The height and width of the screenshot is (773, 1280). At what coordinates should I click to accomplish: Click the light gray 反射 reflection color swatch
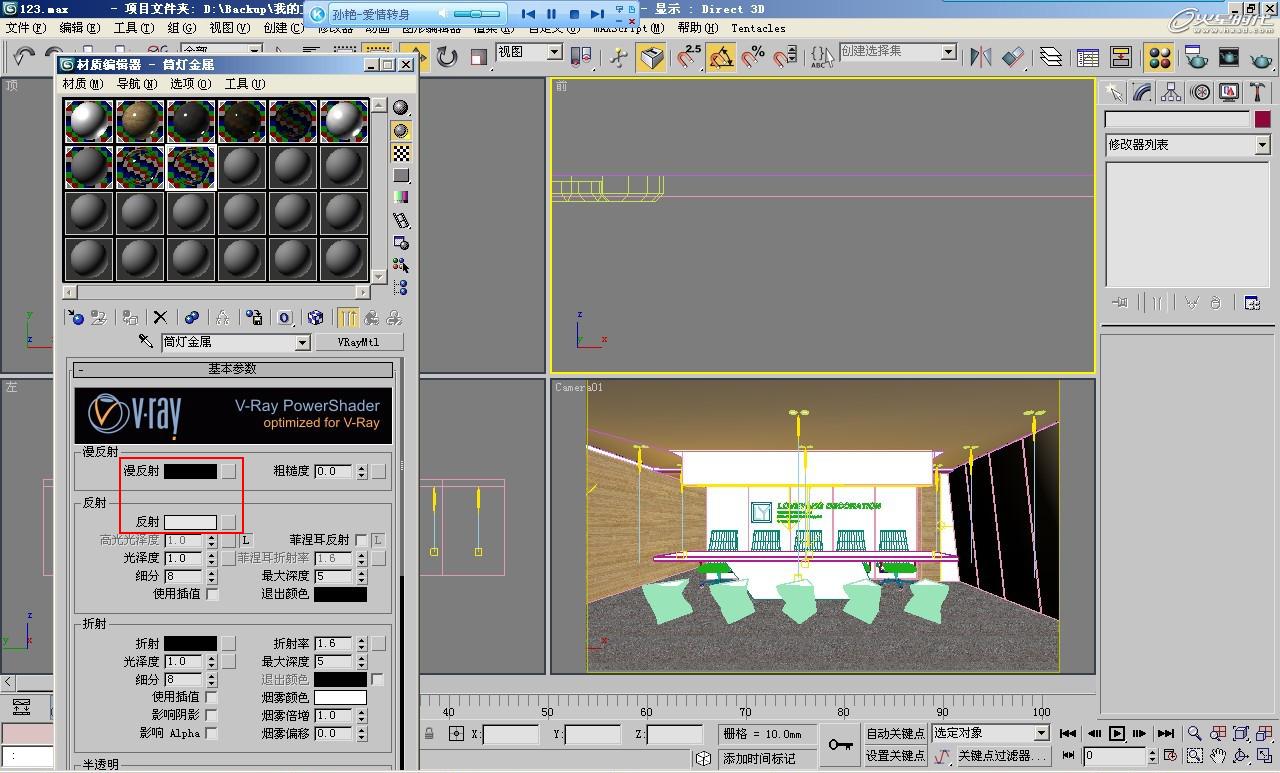(190, 522)
